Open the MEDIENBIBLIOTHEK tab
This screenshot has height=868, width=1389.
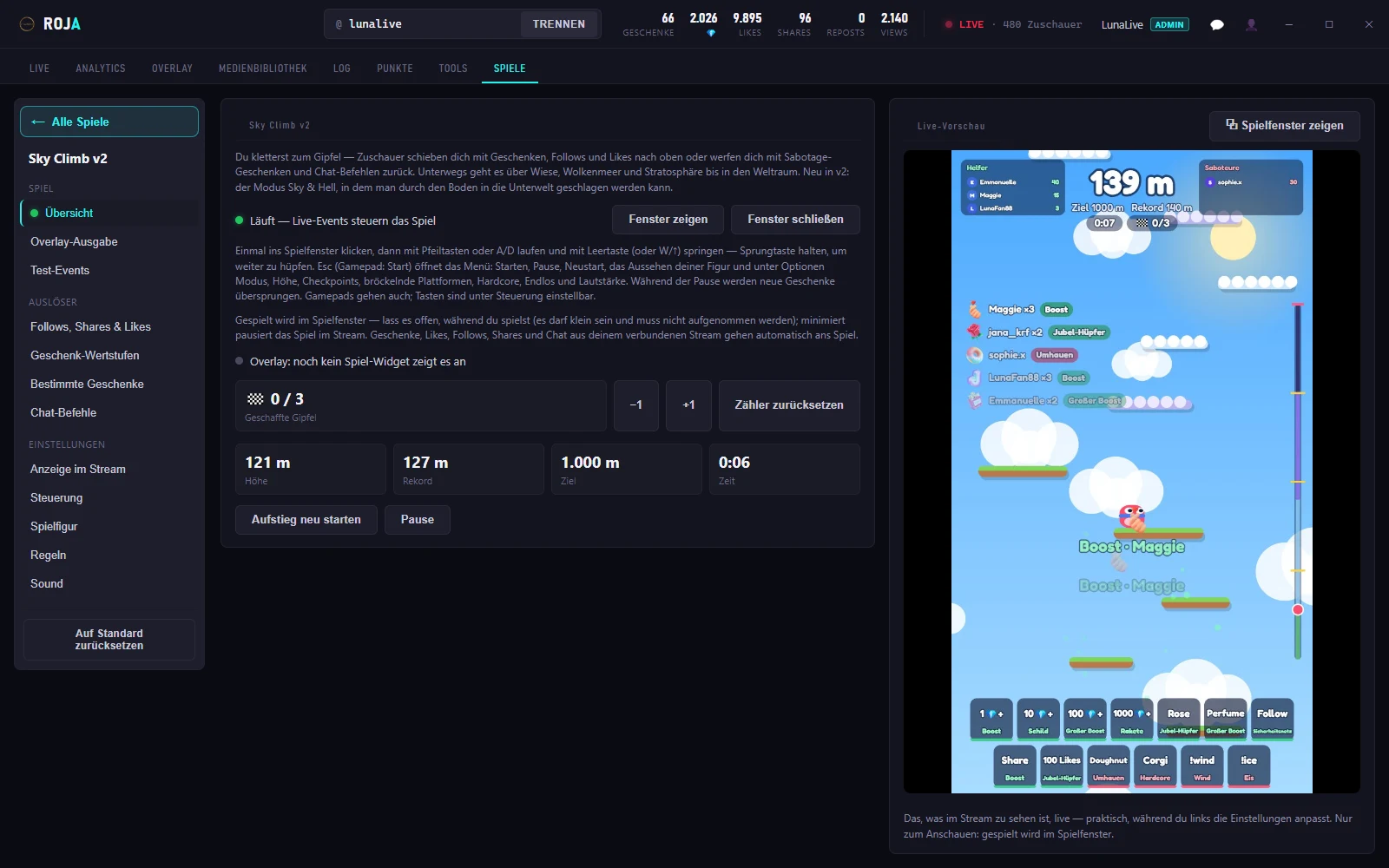263,69
